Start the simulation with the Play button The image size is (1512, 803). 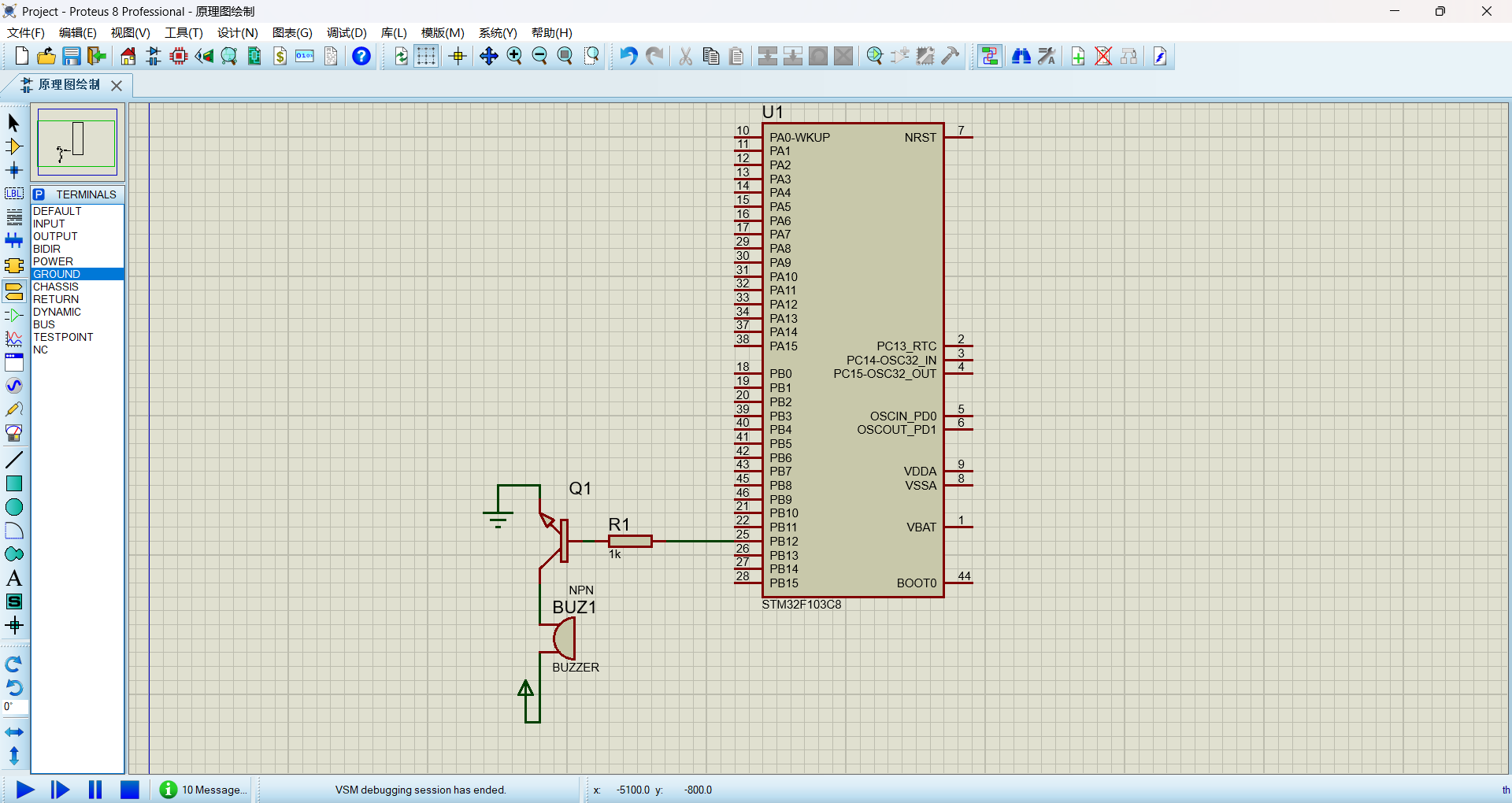tap(25, 790)
